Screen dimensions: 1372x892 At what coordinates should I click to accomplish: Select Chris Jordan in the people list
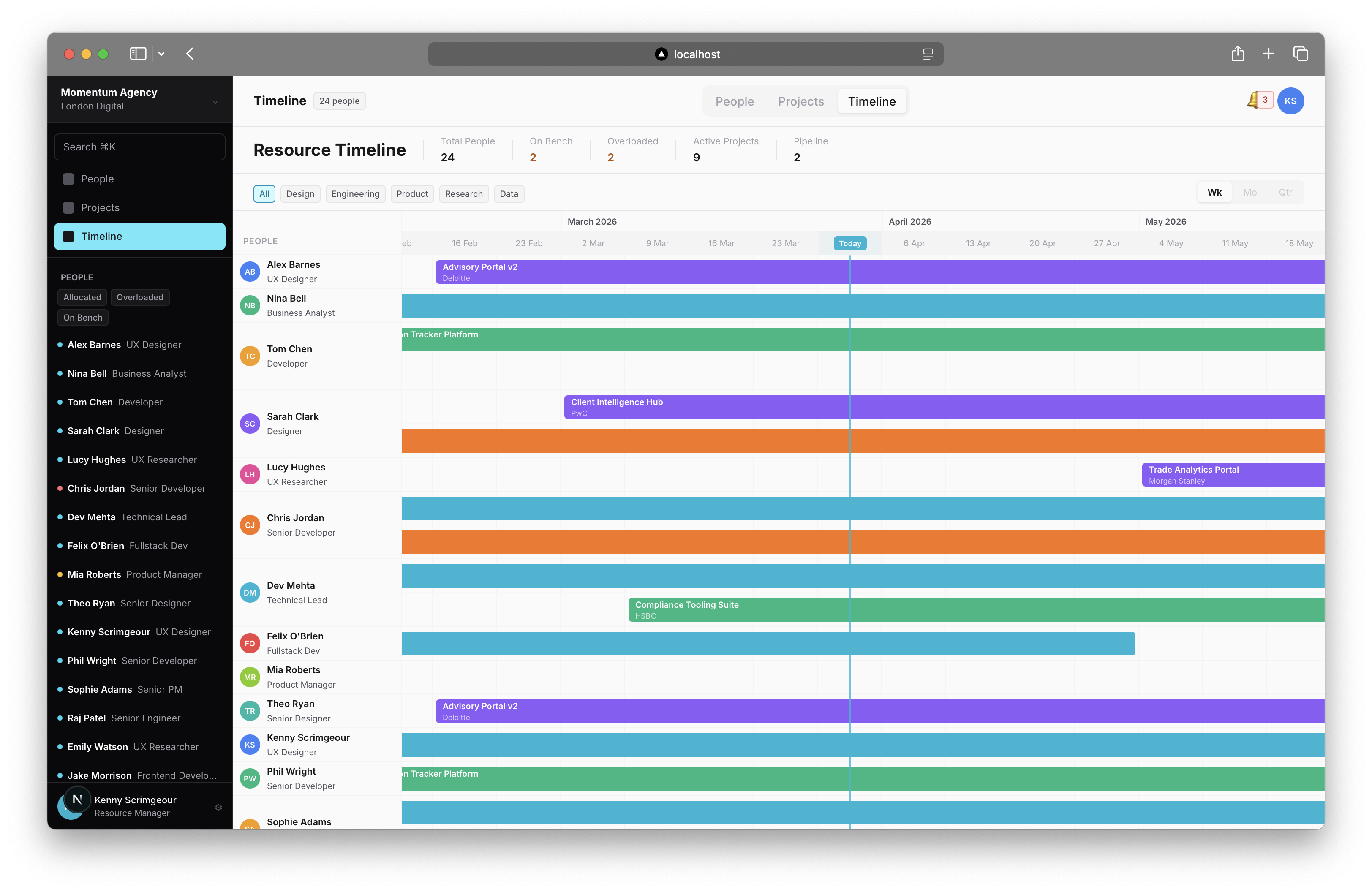pyautogui.click(x=96, y=488)
